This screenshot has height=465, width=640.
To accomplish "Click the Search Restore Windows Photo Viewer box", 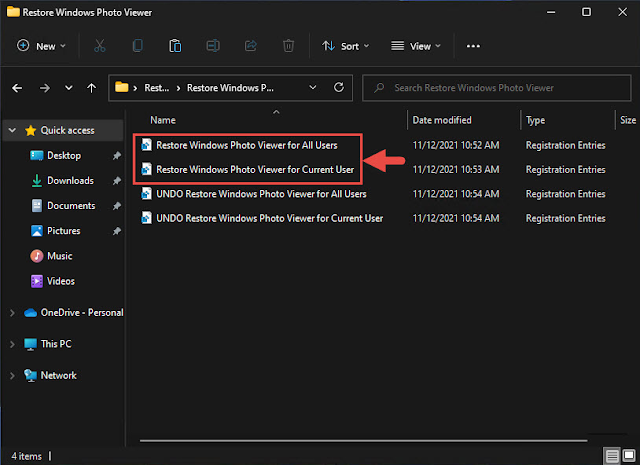I will tap(497, 88).
